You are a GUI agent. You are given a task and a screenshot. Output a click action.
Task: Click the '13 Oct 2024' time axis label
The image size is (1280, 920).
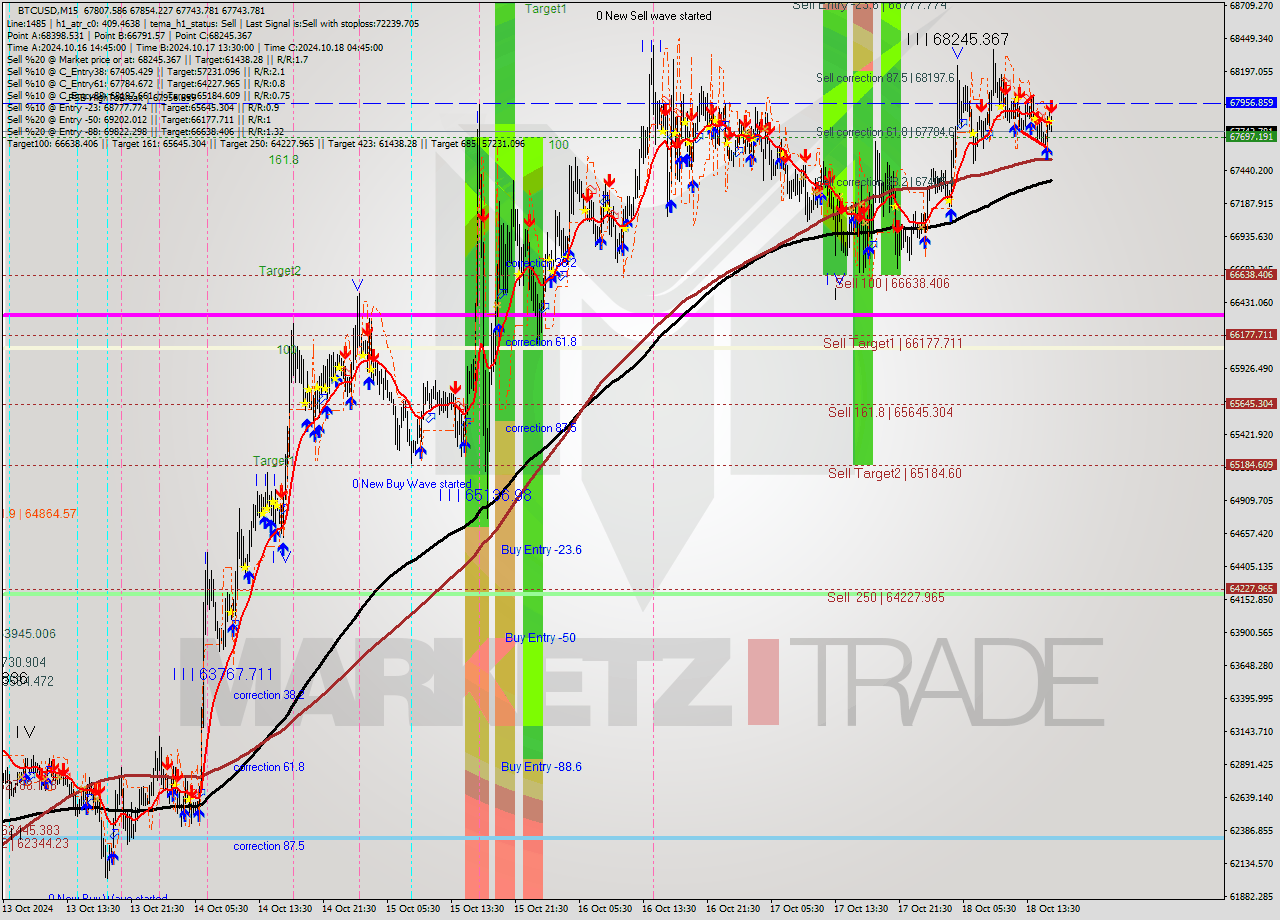(28, 909)
